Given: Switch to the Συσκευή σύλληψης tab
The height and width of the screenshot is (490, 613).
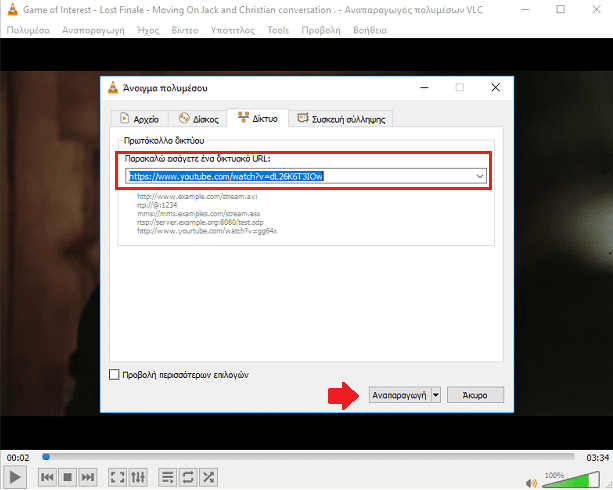Looking at the screenshot, I should (341, 119).
